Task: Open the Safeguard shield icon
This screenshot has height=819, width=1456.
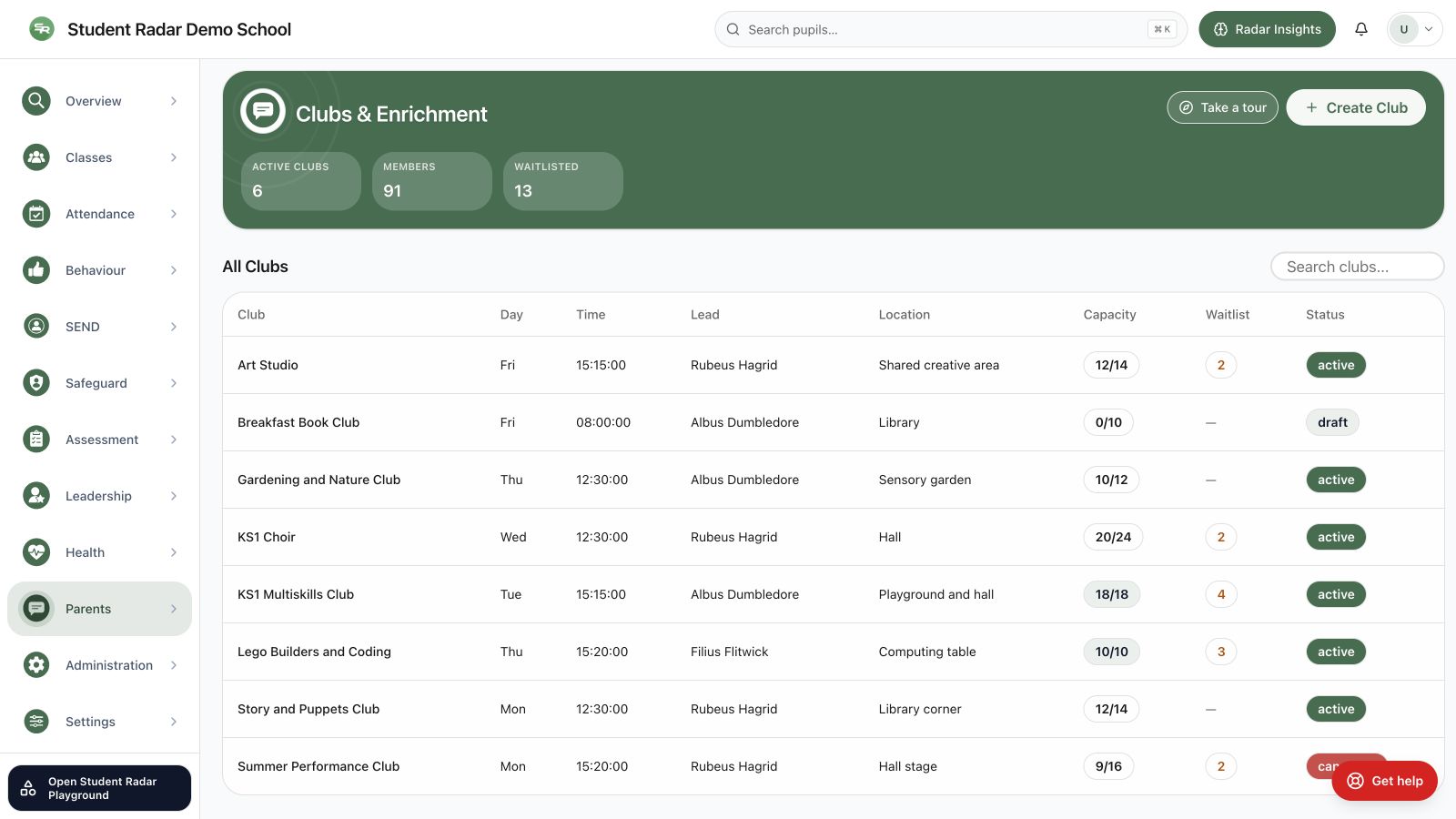Action: pyautogui.click(x=36, y=383)
